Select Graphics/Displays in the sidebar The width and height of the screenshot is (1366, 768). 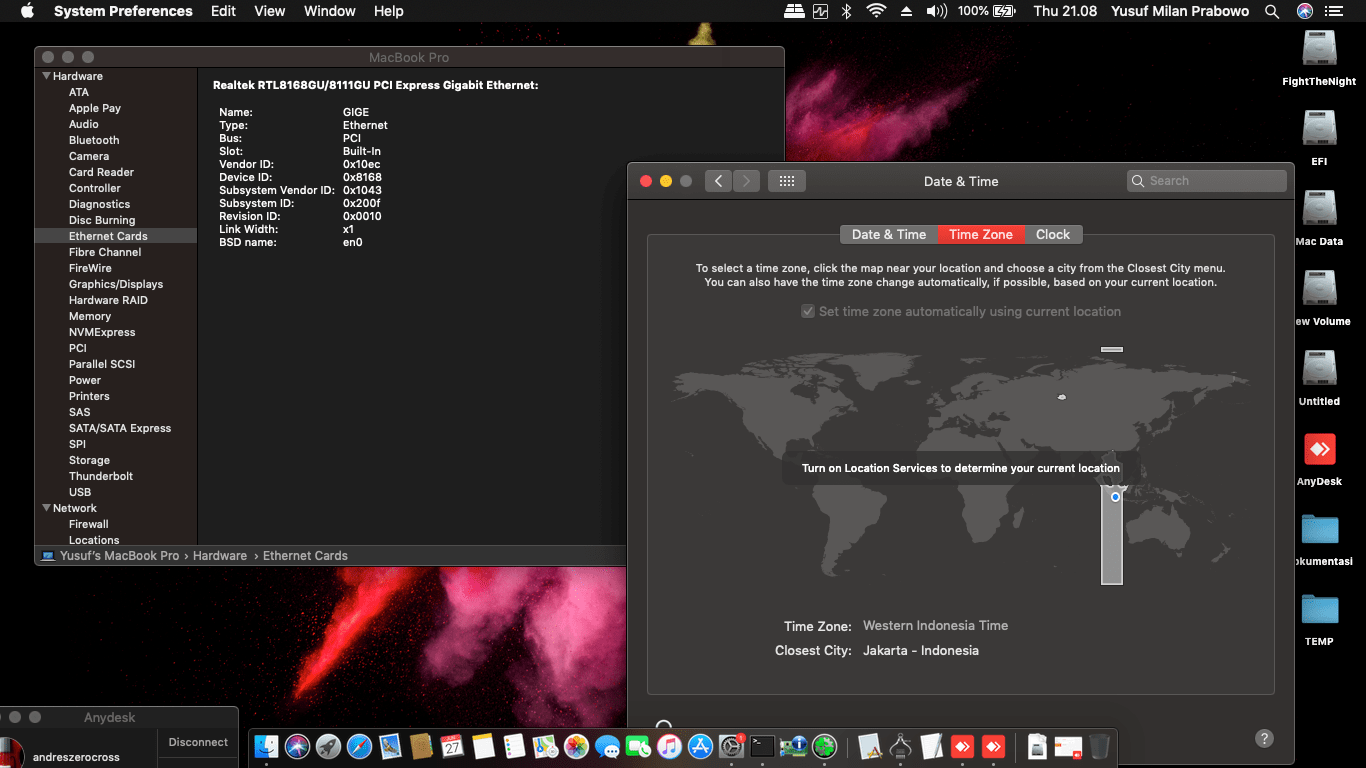click(x=116, y=284)
